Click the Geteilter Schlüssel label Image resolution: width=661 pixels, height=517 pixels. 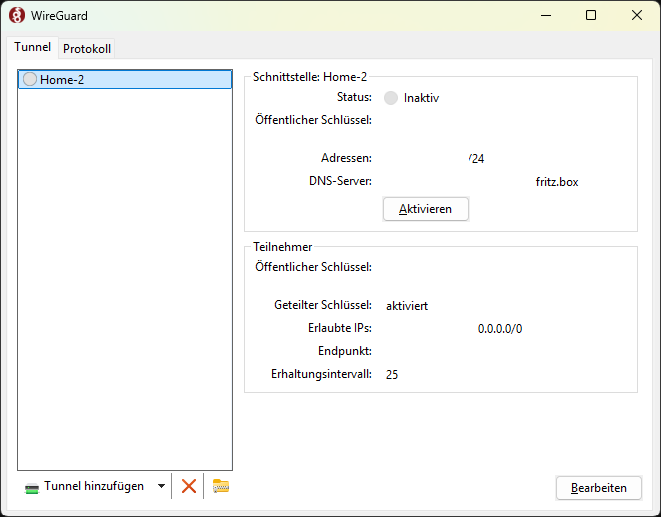point(323,305)
